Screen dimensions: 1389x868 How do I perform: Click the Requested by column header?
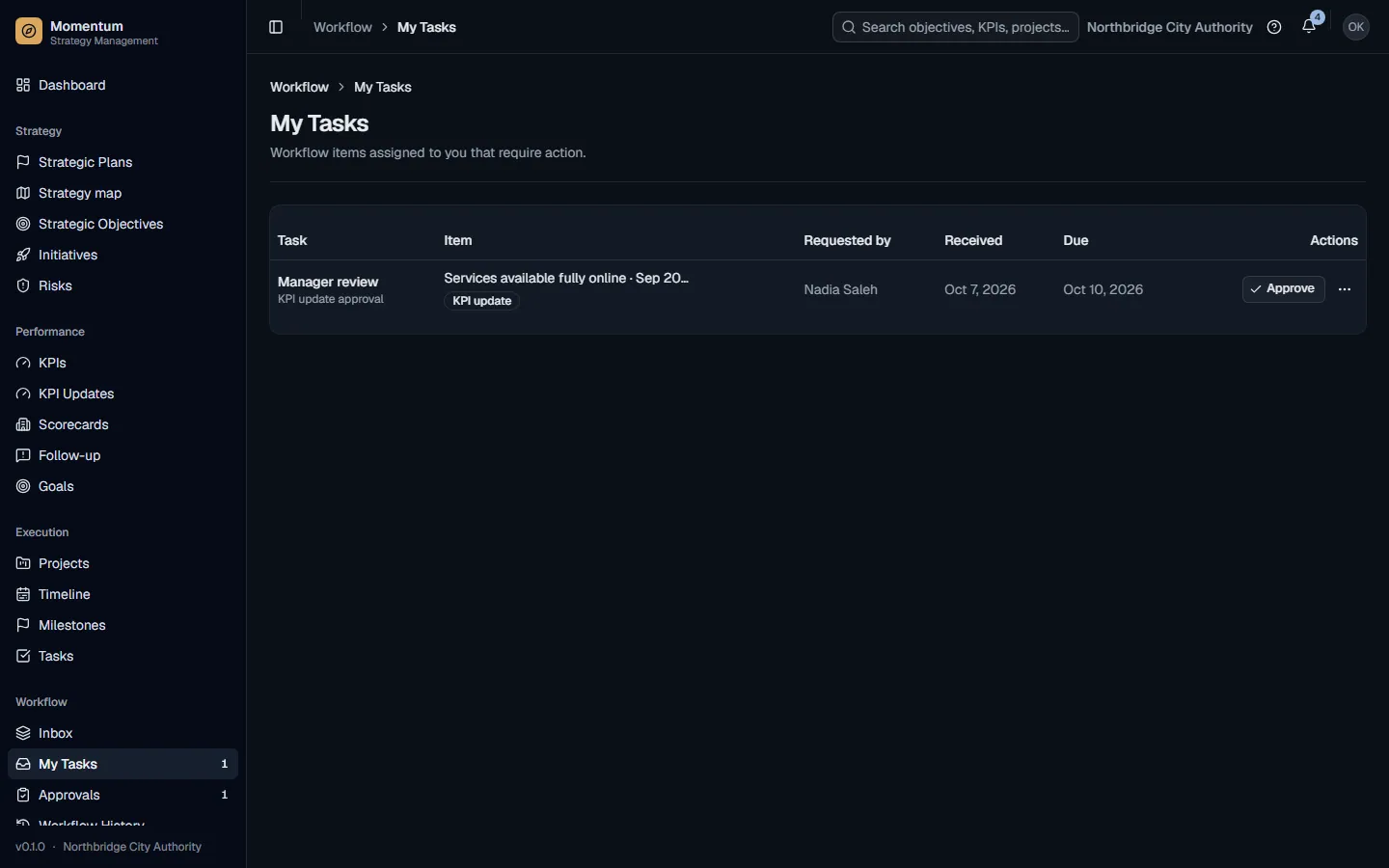[x=847, y=240]
